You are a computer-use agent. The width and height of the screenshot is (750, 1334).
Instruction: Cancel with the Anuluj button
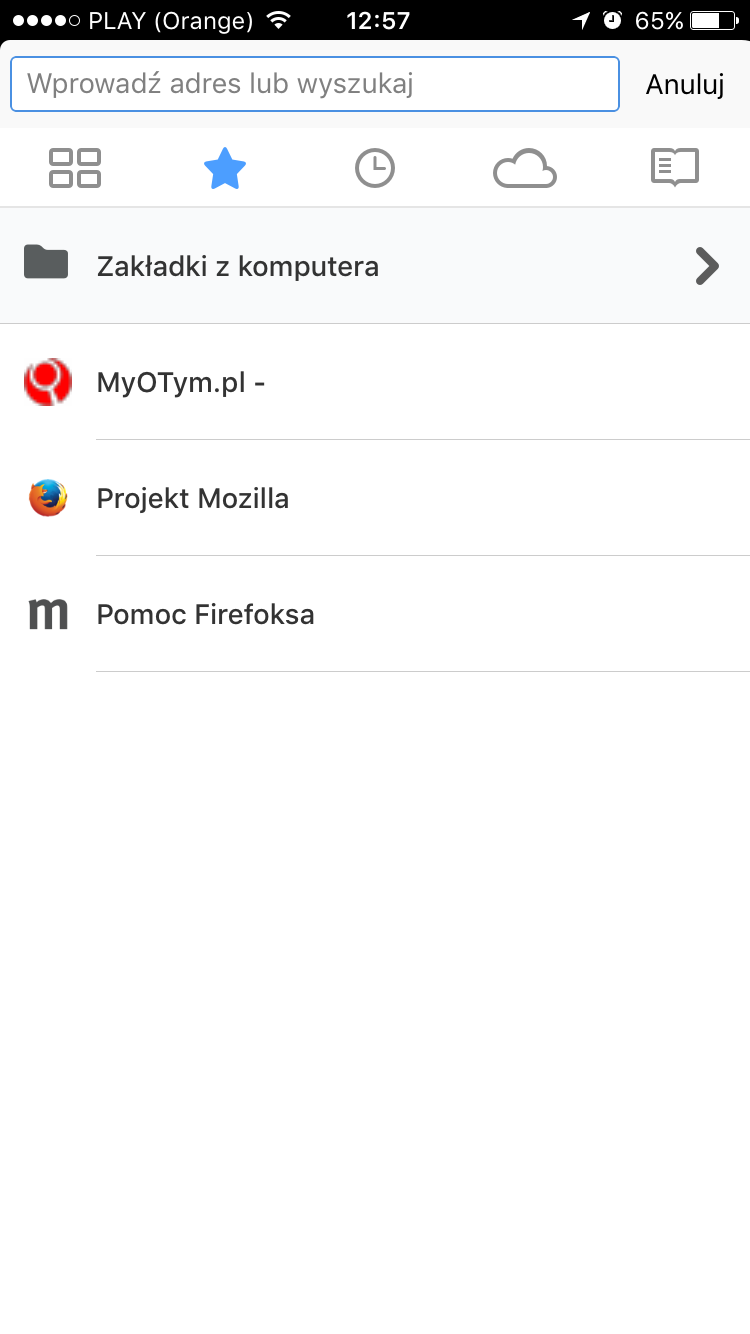(x=685, y=85)
